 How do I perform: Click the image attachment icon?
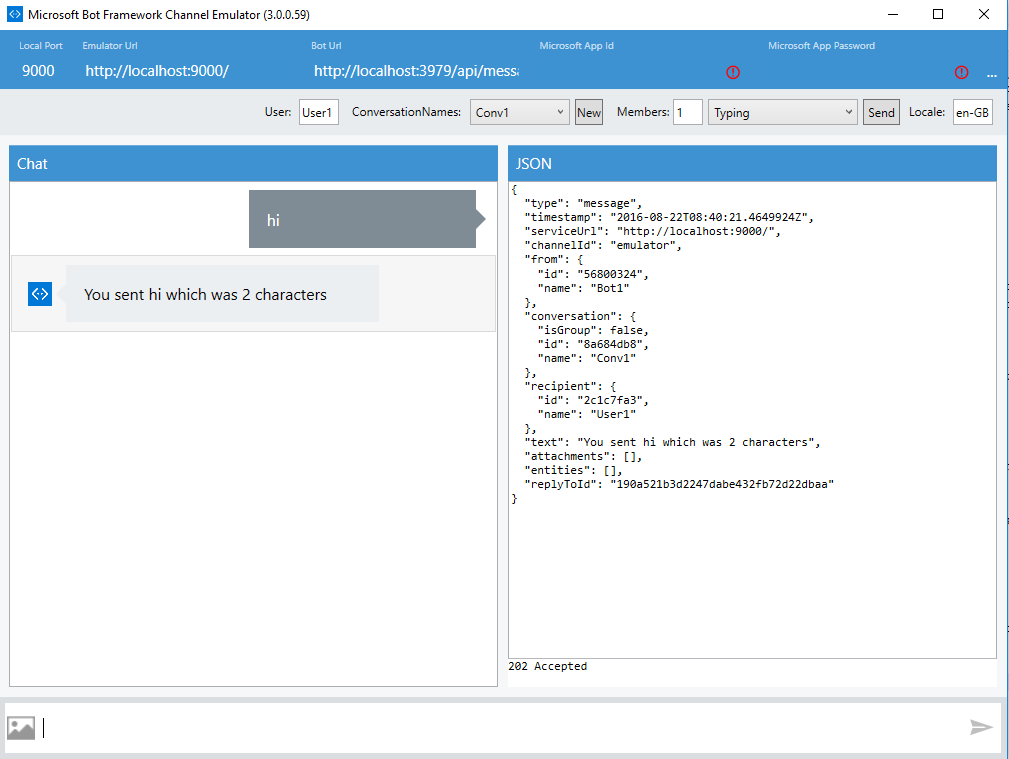pyautogui.click(x=21, y=728)
